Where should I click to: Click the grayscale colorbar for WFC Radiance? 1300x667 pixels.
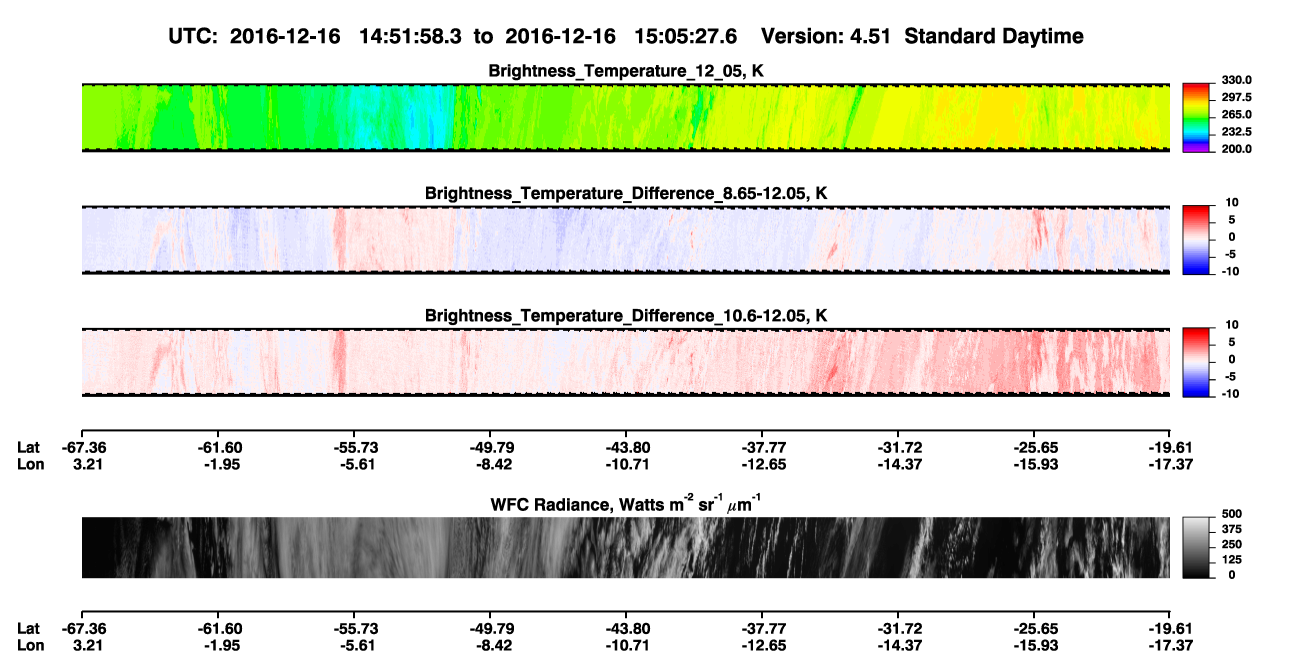point(1195,547)
